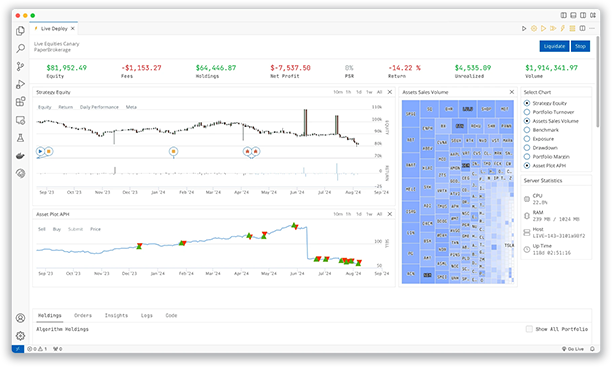Select the Drawdown chart radio button
The width and height of the screenshot is (612, 367).
point(527,148)
